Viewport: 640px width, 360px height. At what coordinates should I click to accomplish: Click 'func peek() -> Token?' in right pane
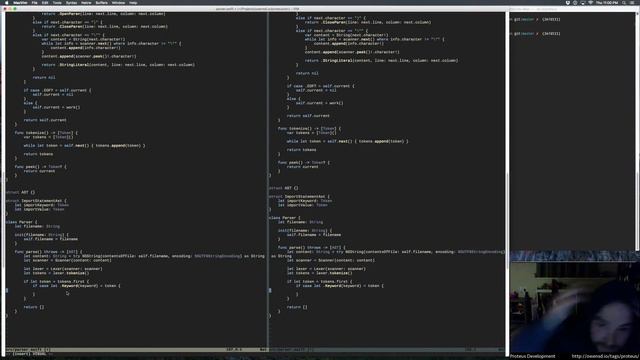pos(304,162)
